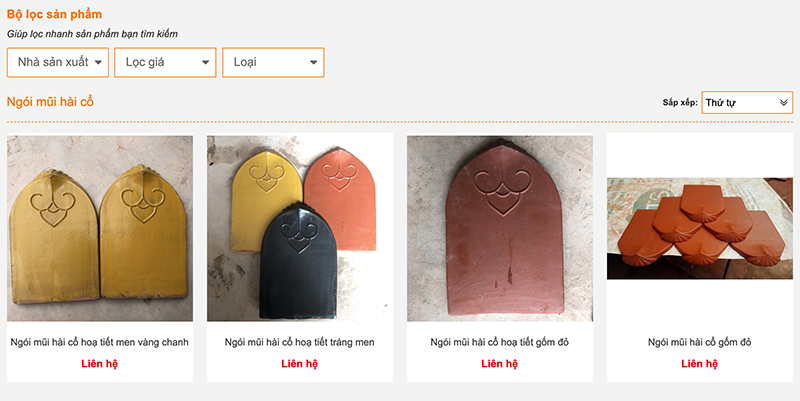The width and height of the screenshot is (800, 401).
Task: Click the Nhà sản xuất dropdown arrow
Action: (x=99, y=63)
